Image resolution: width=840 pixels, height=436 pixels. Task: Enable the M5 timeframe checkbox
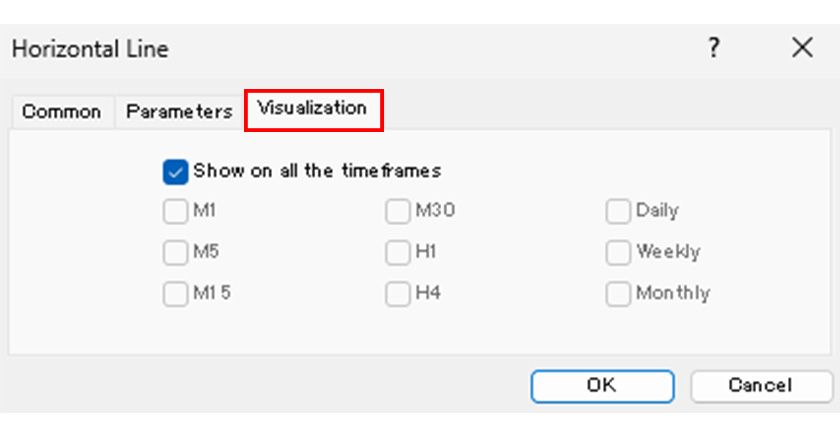[x=175, y=253]
